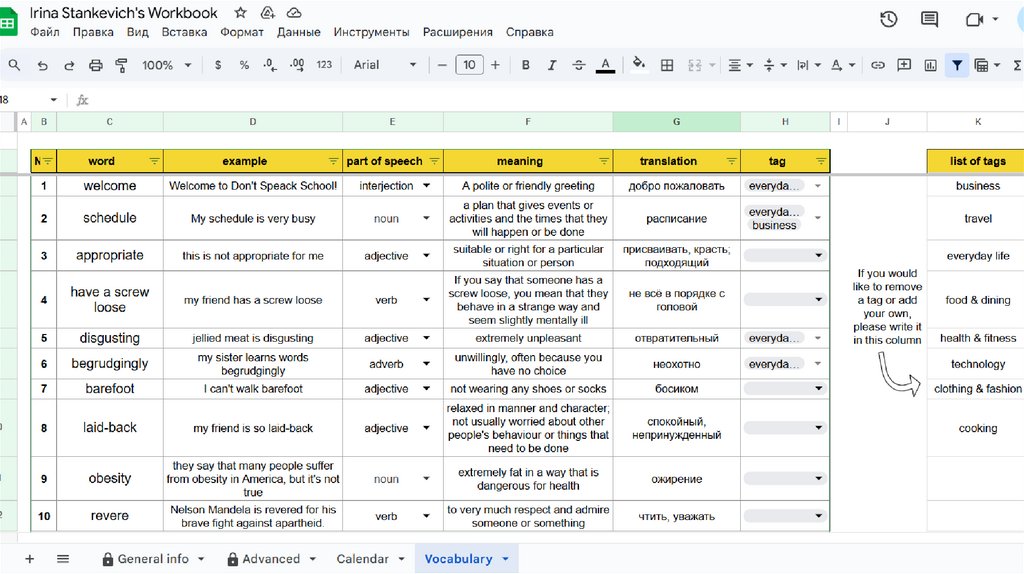The width and height of the screenshot is (1024, 574).
Task: Open the comments panel icon
Action: [929, 19]
